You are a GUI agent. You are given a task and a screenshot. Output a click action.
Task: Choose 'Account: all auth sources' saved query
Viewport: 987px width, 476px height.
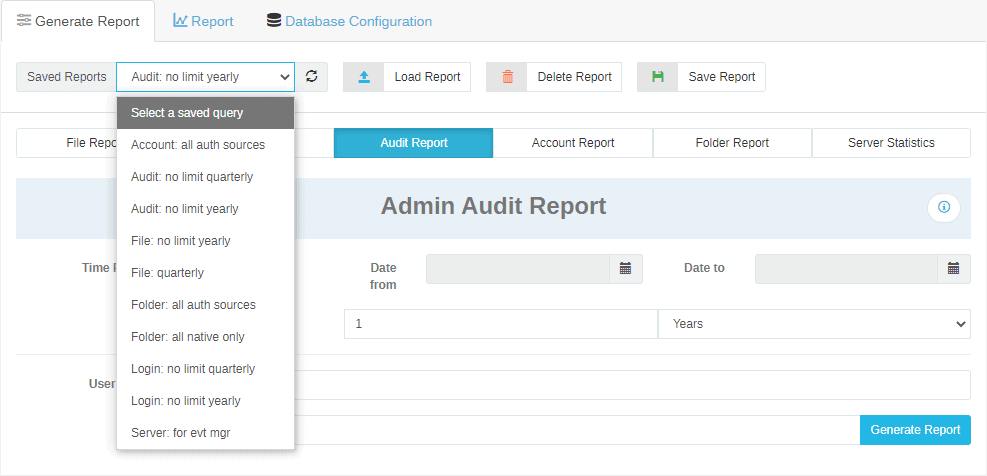[x=198, y=145]
